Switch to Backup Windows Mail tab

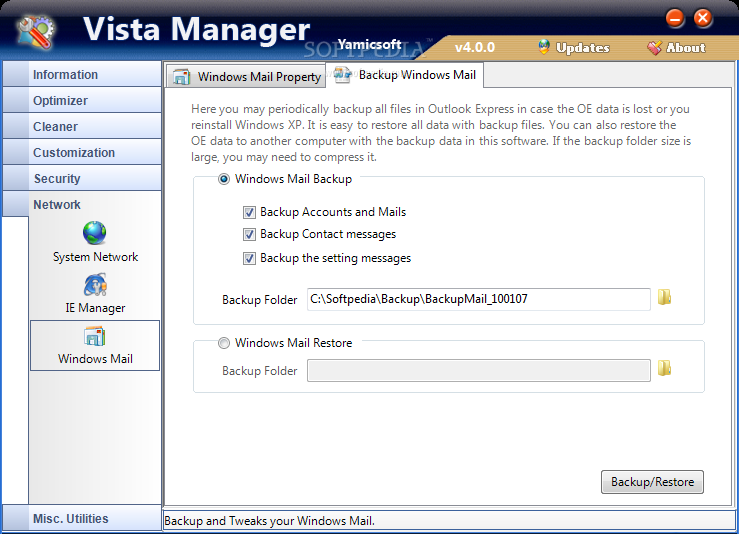click(x=405, y=75)
